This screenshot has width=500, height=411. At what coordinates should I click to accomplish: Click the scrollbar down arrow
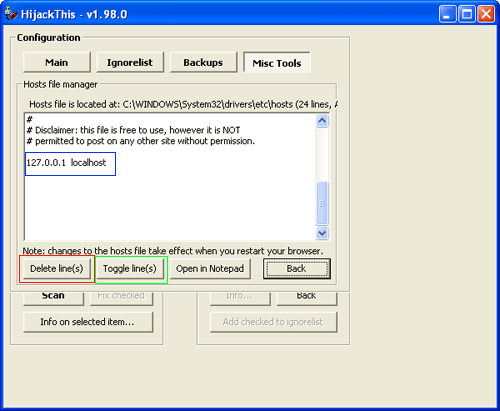(322, 233)
